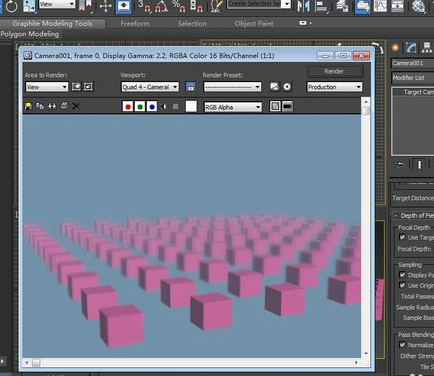Click the Save Image icon

pyautogui.click(x=28, y=106)
